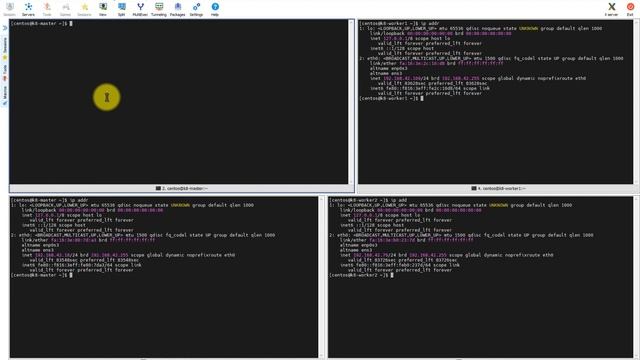
Task: Click the red Exit toolbar button
Action: tap(630, 9)
